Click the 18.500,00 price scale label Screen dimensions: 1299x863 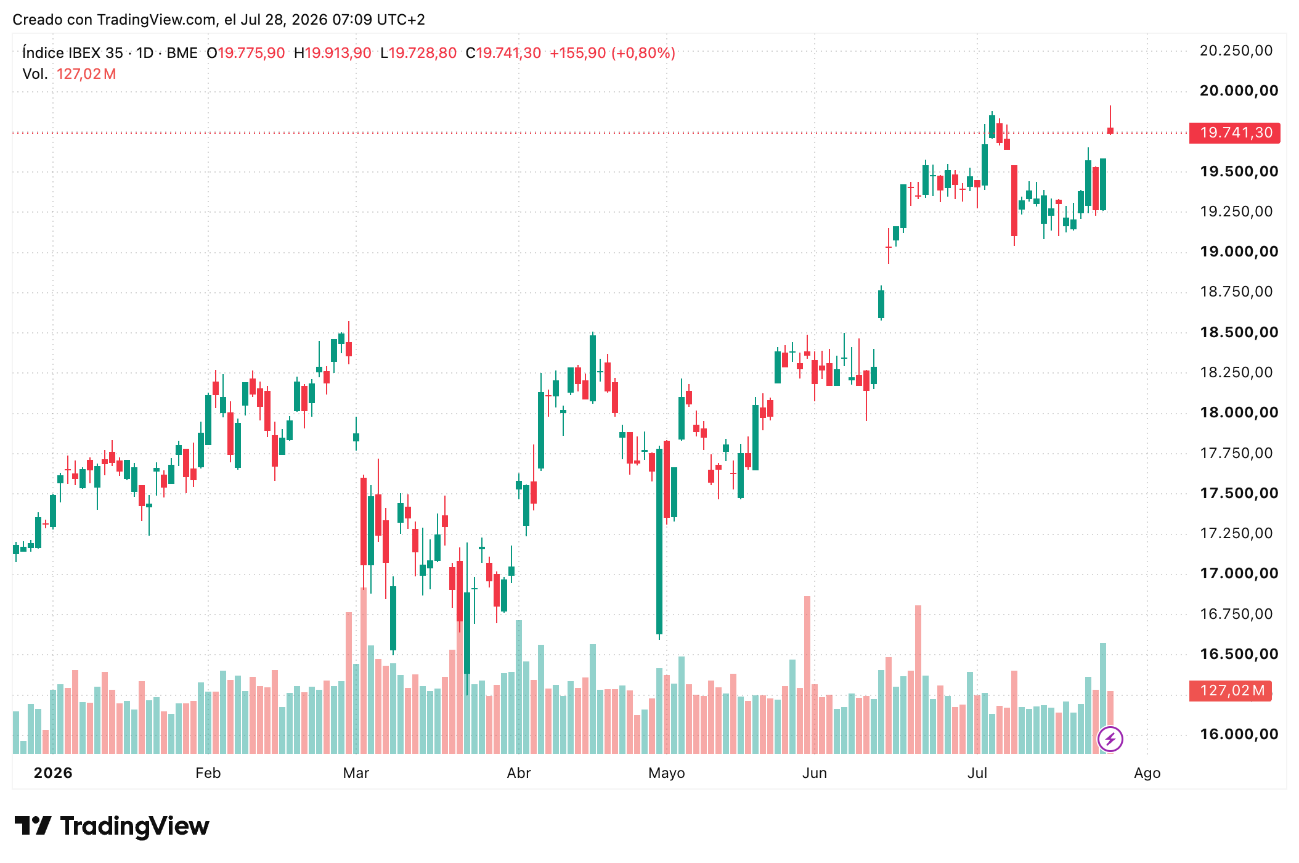click(1240, 332)
